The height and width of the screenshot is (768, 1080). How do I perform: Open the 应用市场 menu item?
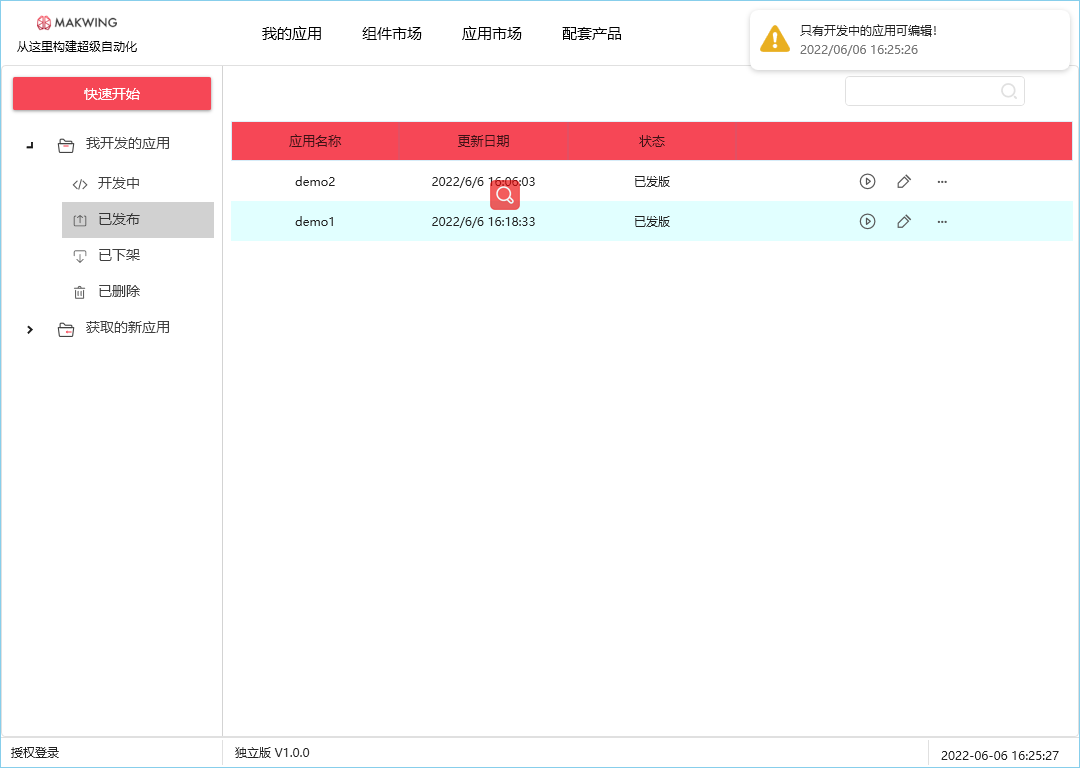click(x=492, y=33)
